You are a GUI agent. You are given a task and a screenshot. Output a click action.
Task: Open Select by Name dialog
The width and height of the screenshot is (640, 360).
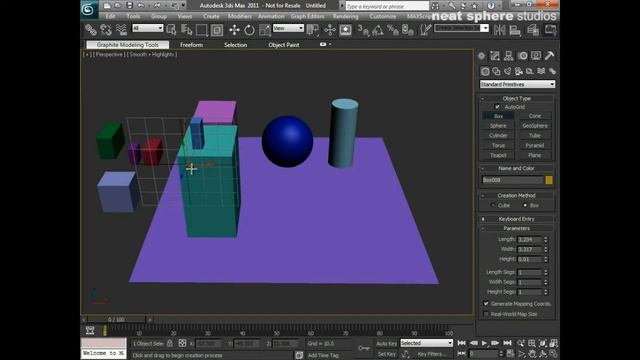coord(187,30)
